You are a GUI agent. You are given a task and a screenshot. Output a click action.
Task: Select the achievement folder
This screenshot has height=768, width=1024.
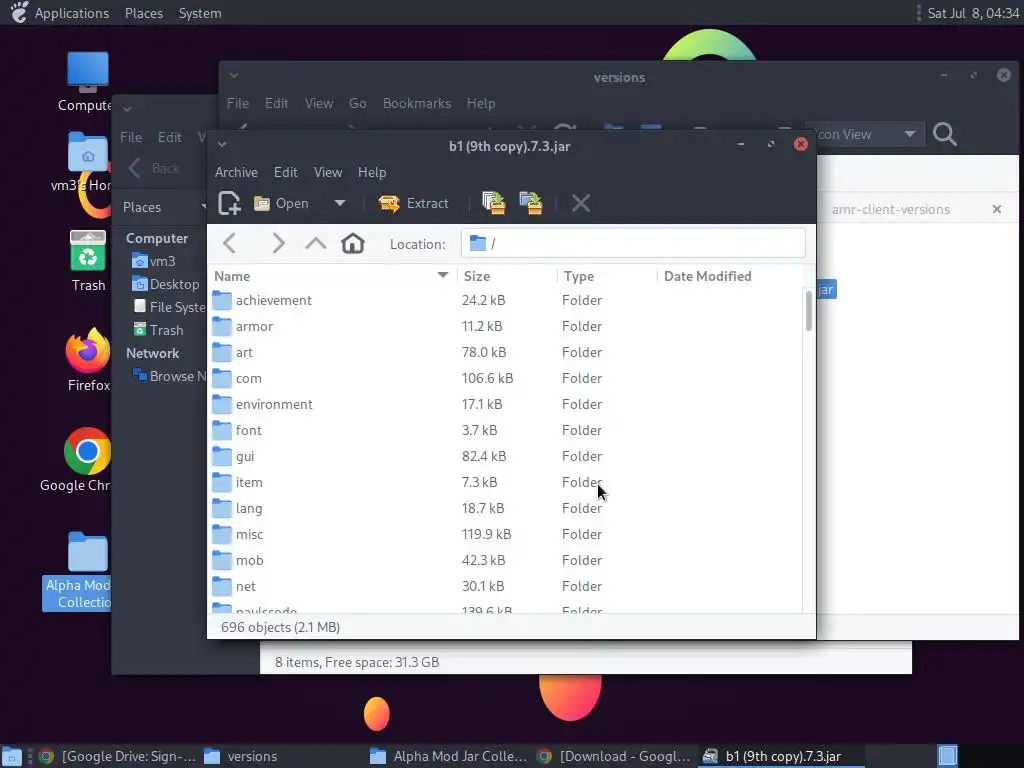coord(505,300)
